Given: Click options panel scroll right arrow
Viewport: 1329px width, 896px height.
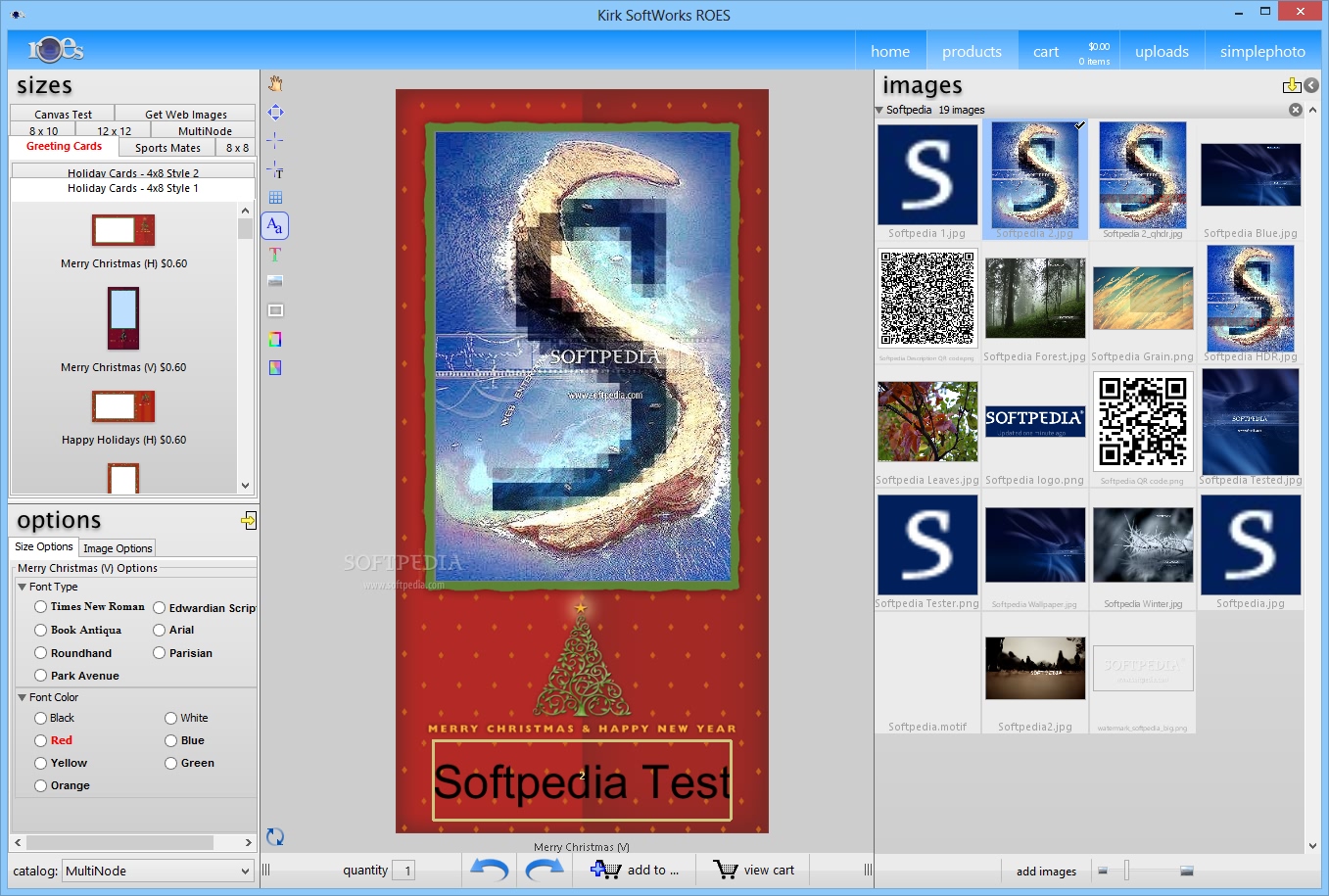Looking at the screenshot, I should pos(248,842).
